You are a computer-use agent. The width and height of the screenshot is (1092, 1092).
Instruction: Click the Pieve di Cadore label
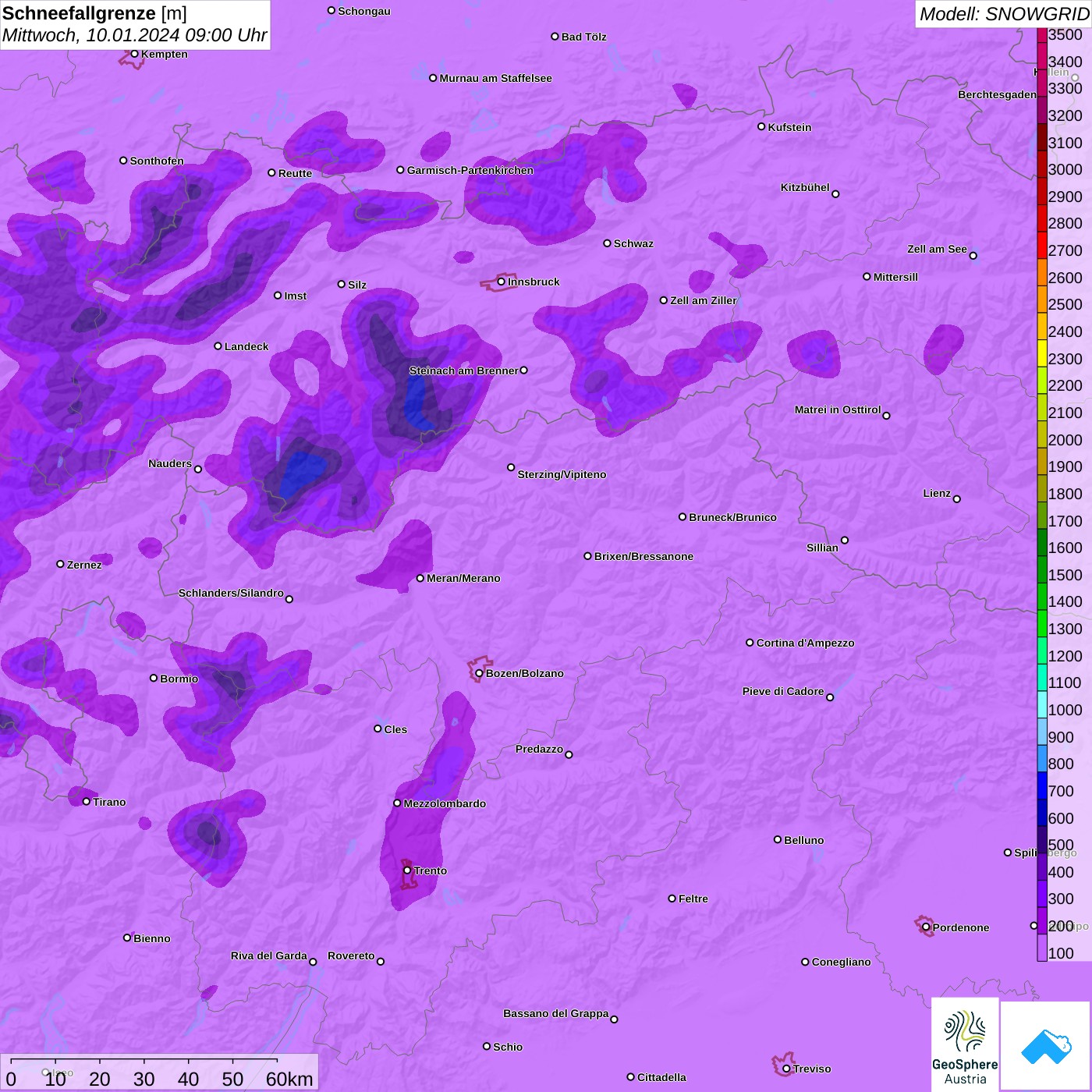783,691
